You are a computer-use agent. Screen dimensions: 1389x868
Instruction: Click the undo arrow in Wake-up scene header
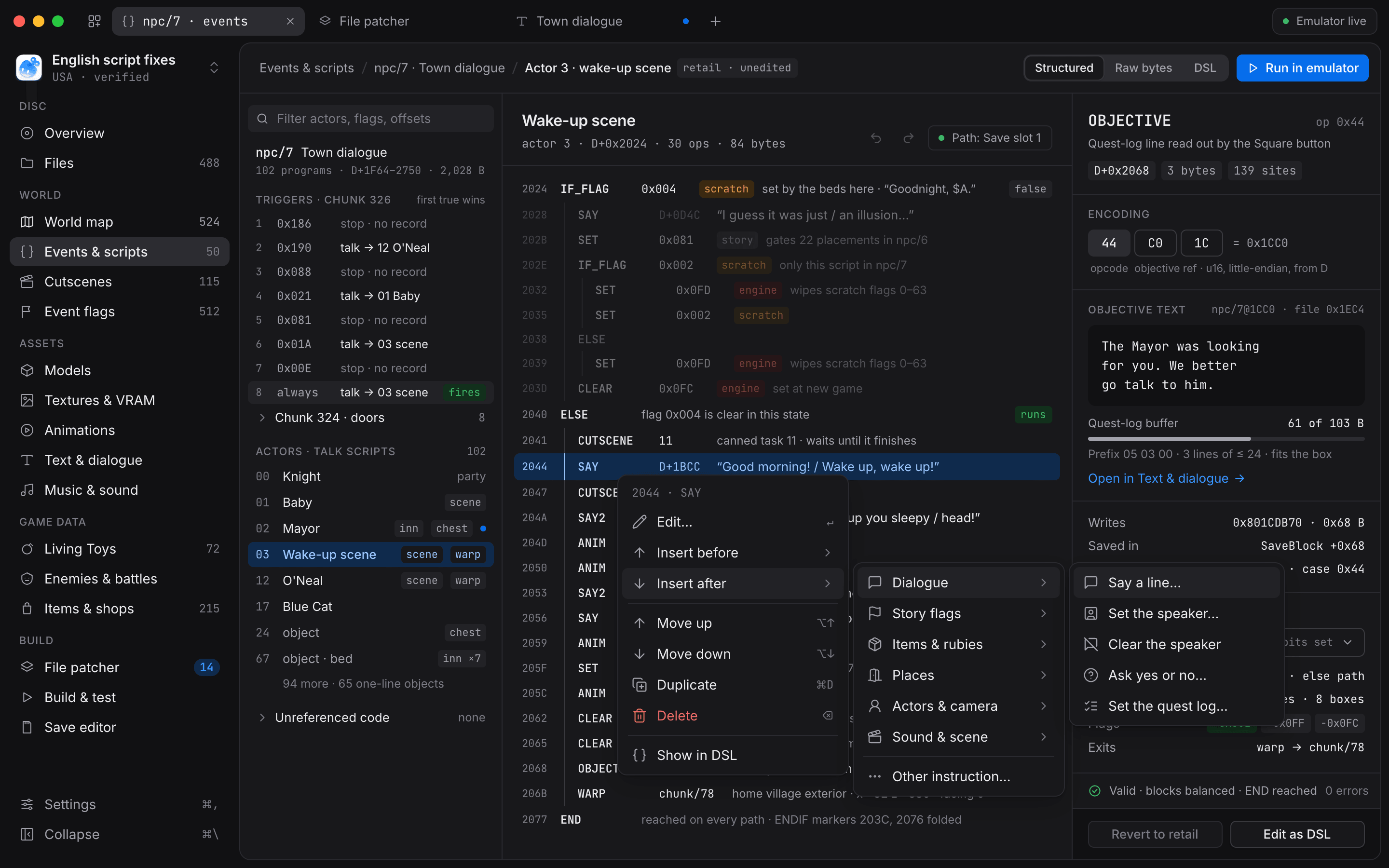[875, 138]
